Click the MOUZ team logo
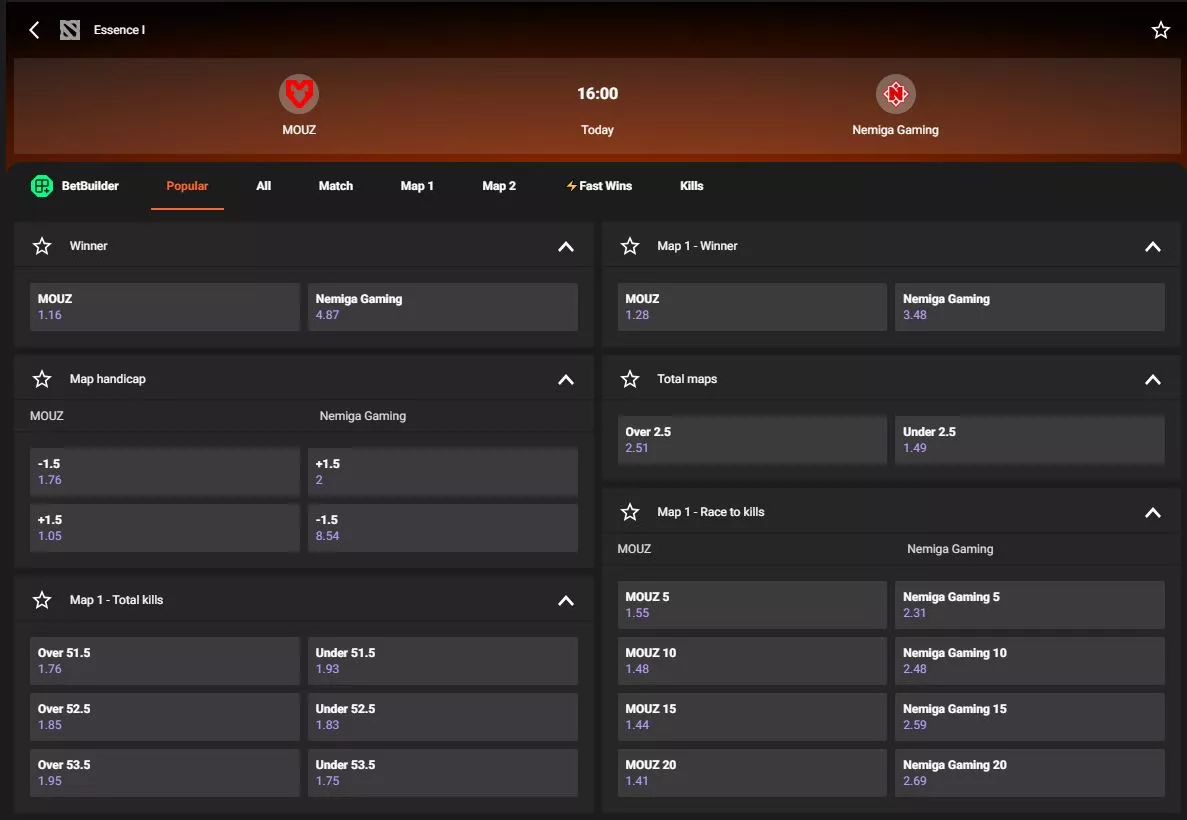This screenshot has width=1187, height=820. point(299,94)
